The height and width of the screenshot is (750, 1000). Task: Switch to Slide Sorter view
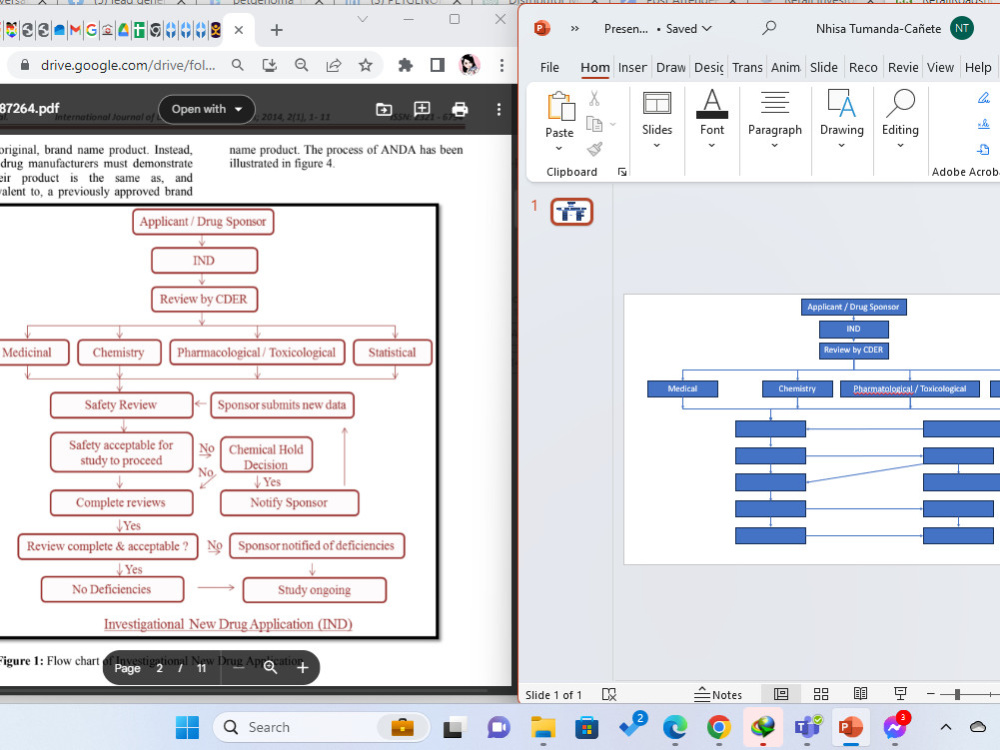click(x=821, y=694)
